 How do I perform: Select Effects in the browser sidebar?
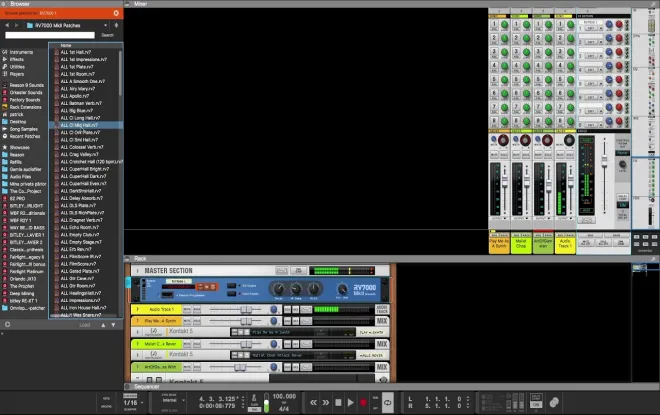point(17,59)
